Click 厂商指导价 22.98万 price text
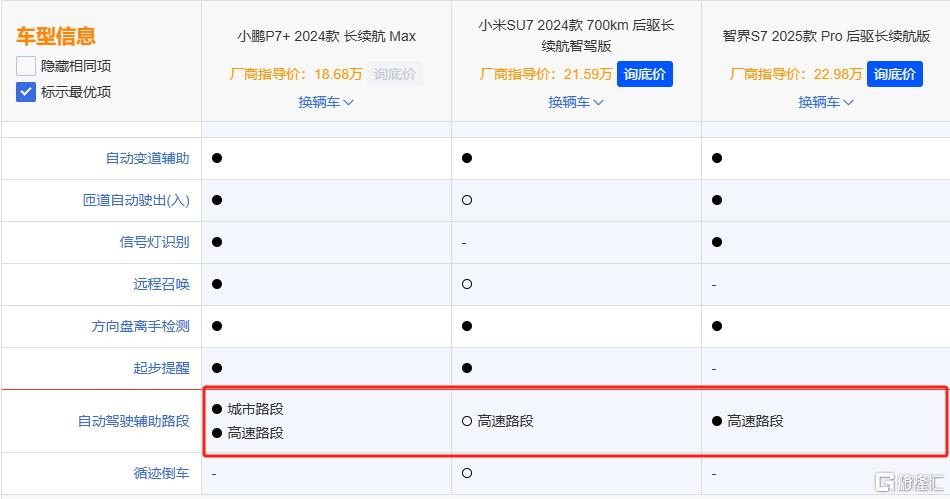Image resolution: width=950 pixels, height=499 pixels. (796, 74)
